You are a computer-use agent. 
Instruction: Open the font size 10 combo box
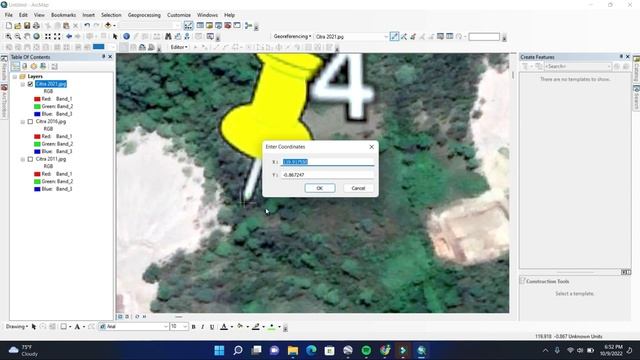179,327
